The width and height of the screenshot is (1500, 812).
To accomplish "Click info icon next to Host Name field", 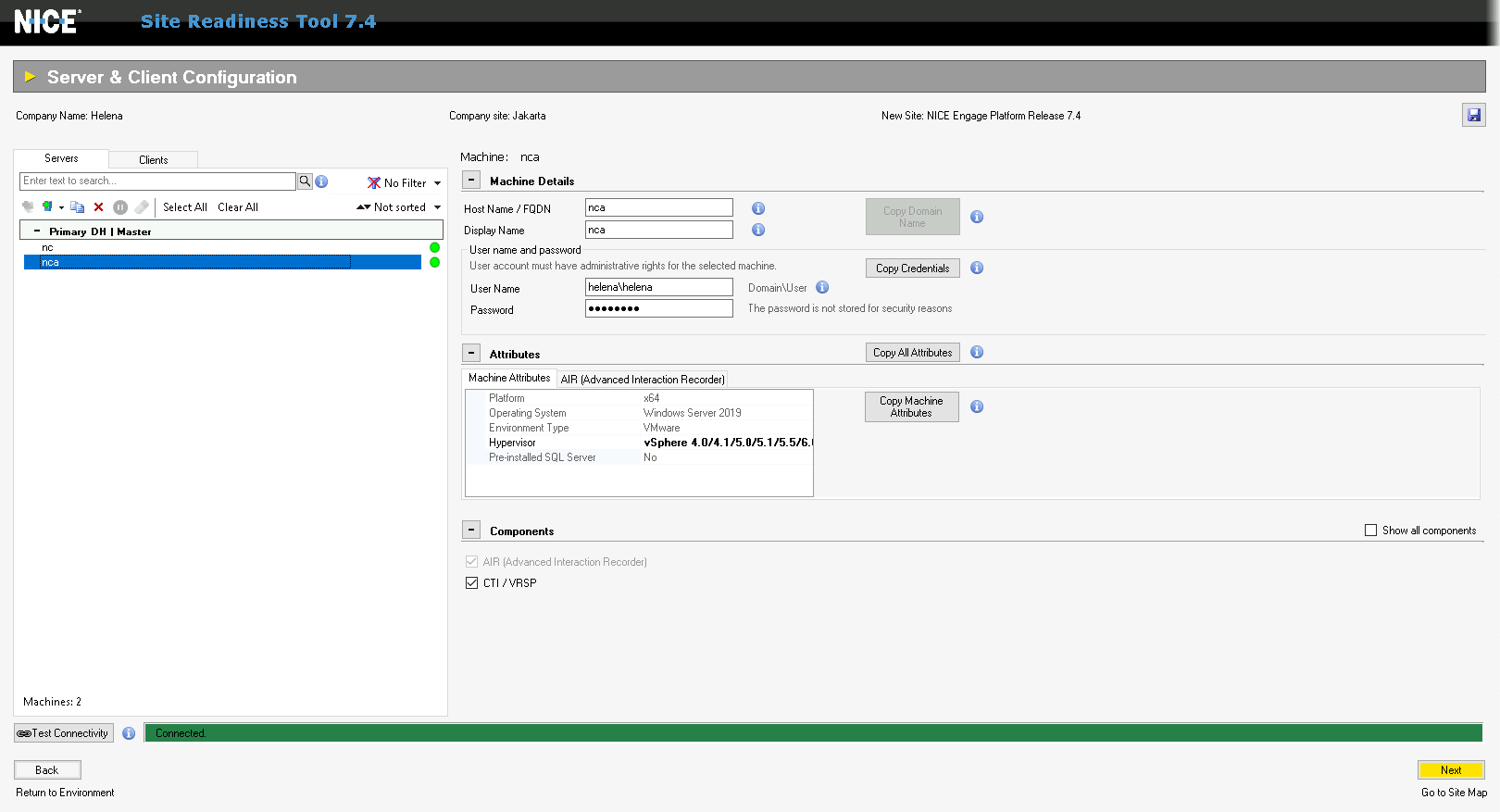I will tap(757, 208).
